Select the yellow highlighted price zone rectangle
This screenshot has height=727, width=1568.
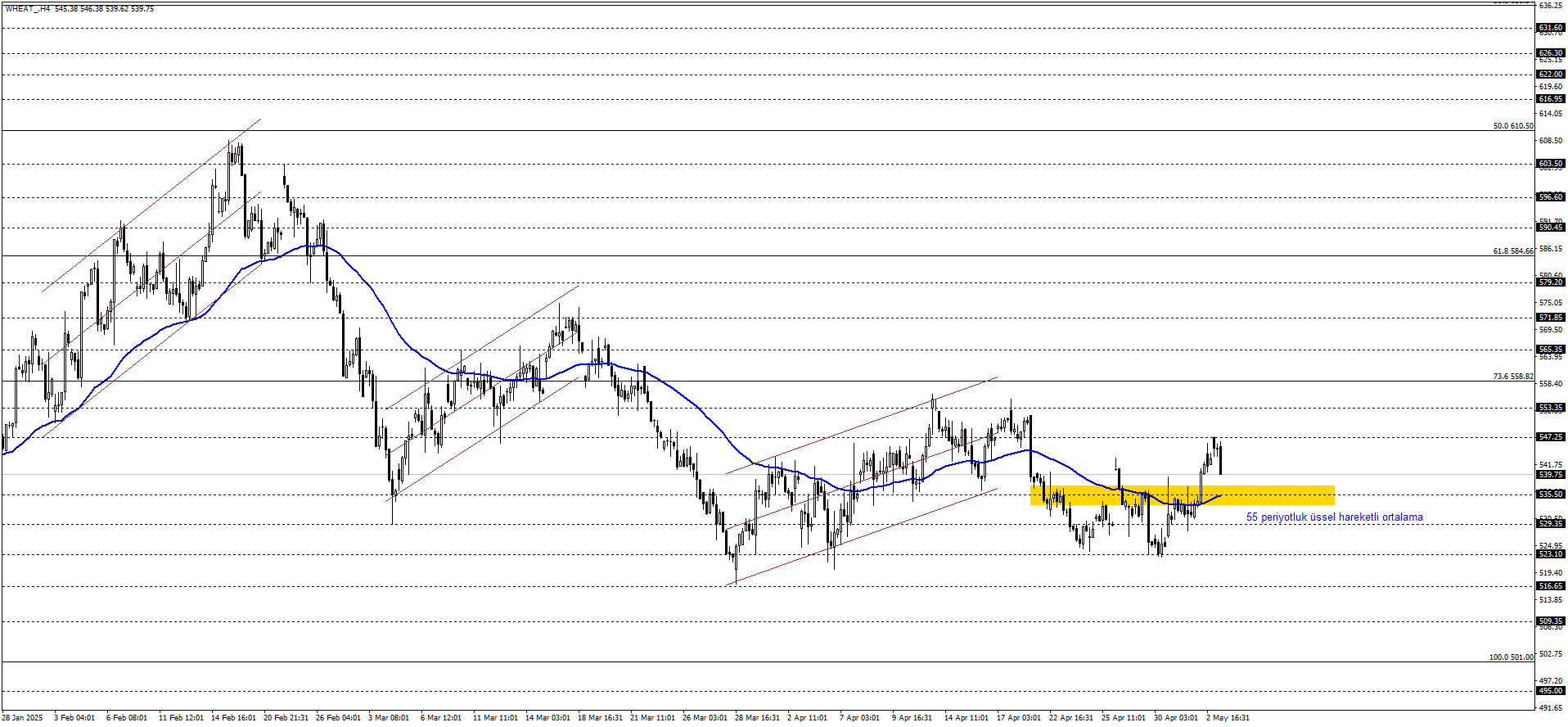click(1183, 495)
